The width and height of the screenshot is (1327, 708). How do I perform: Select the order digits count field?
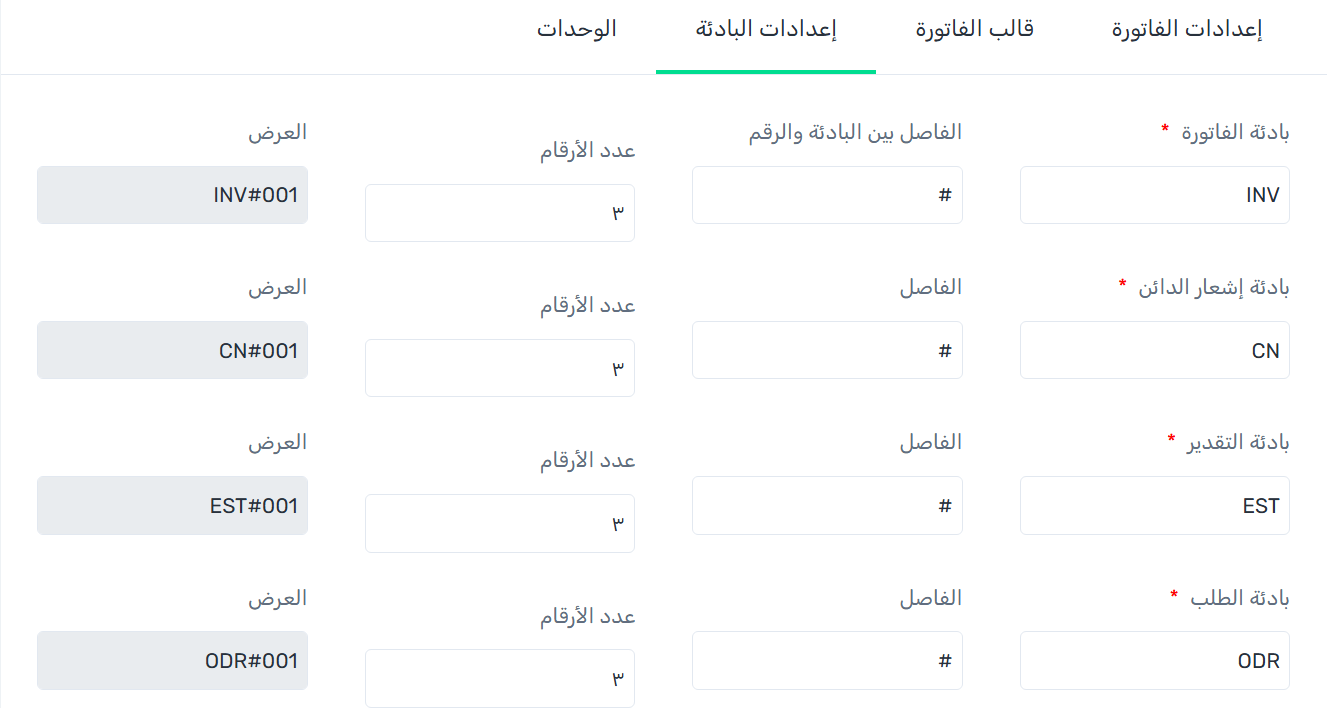click(499, 678)
